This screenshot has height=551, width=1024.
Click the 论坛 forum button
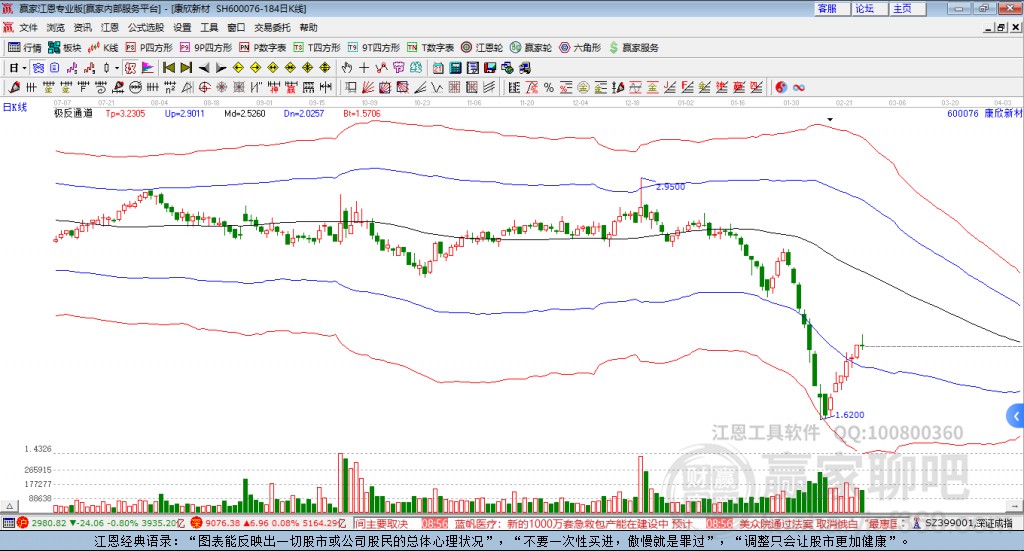869,8
